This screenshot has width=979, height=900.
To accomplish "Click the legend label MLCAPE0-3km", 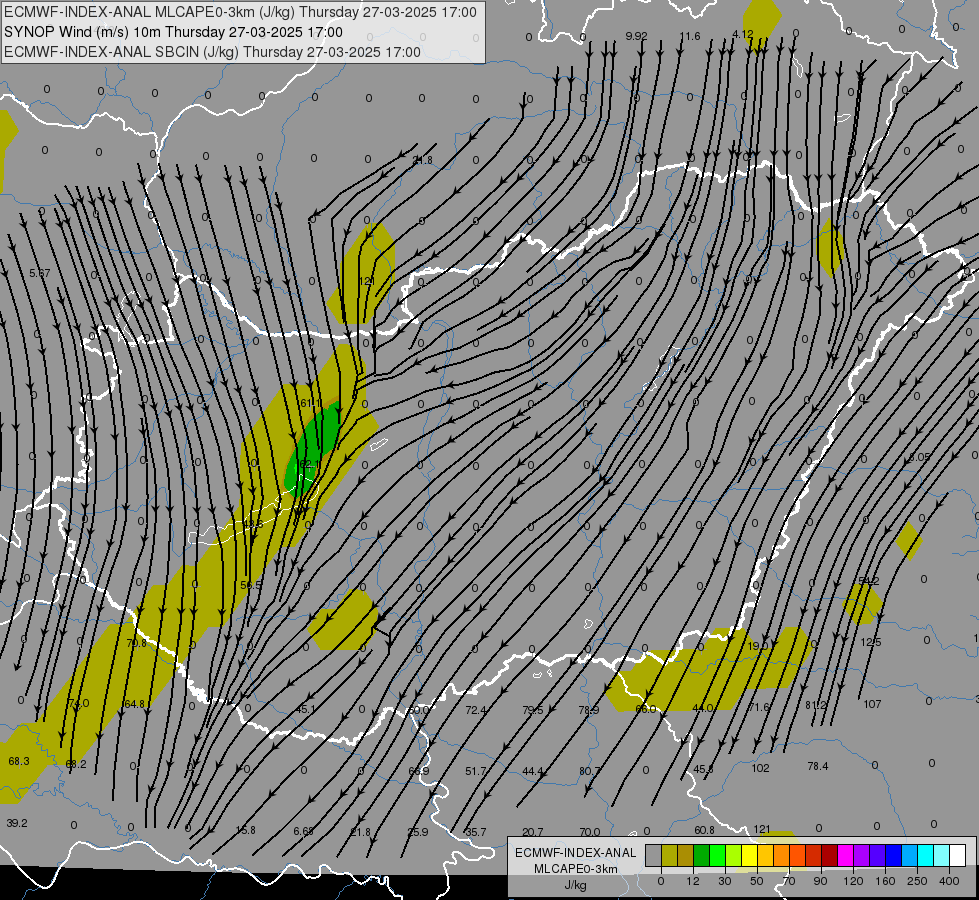I will coord(576,869).
